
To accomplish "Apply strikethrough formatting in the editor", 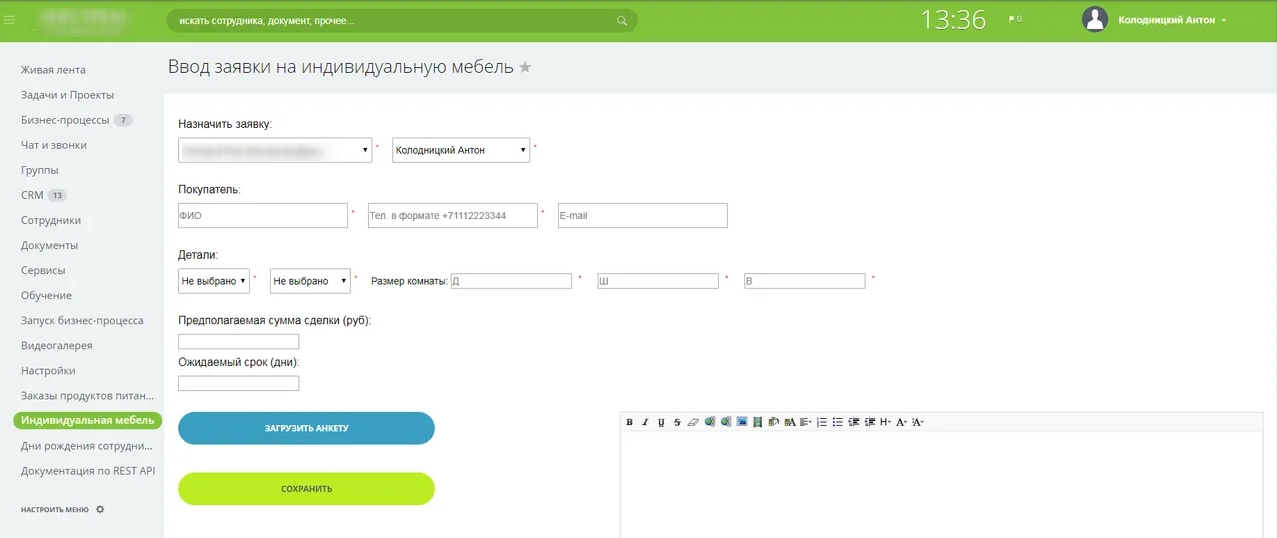I will [677, 422].
